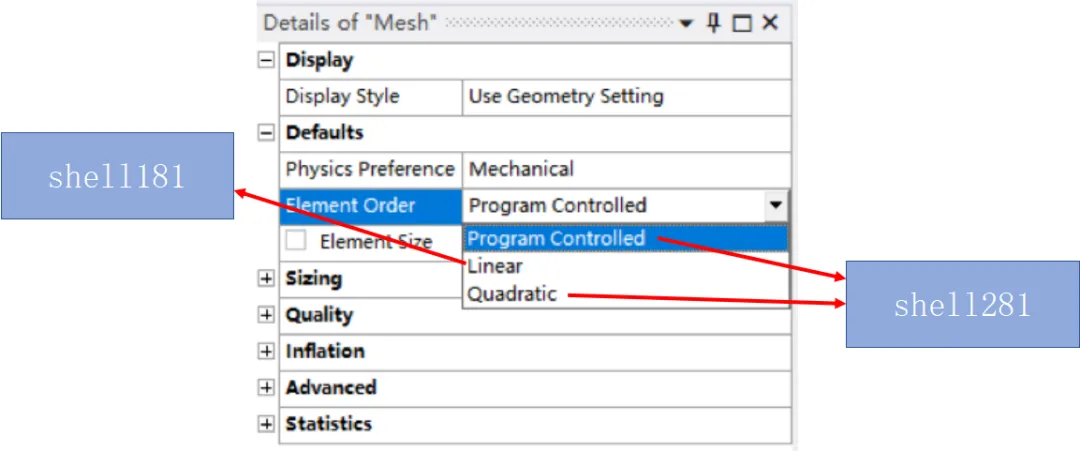Click the shell181 annotation box

(117, 176)
